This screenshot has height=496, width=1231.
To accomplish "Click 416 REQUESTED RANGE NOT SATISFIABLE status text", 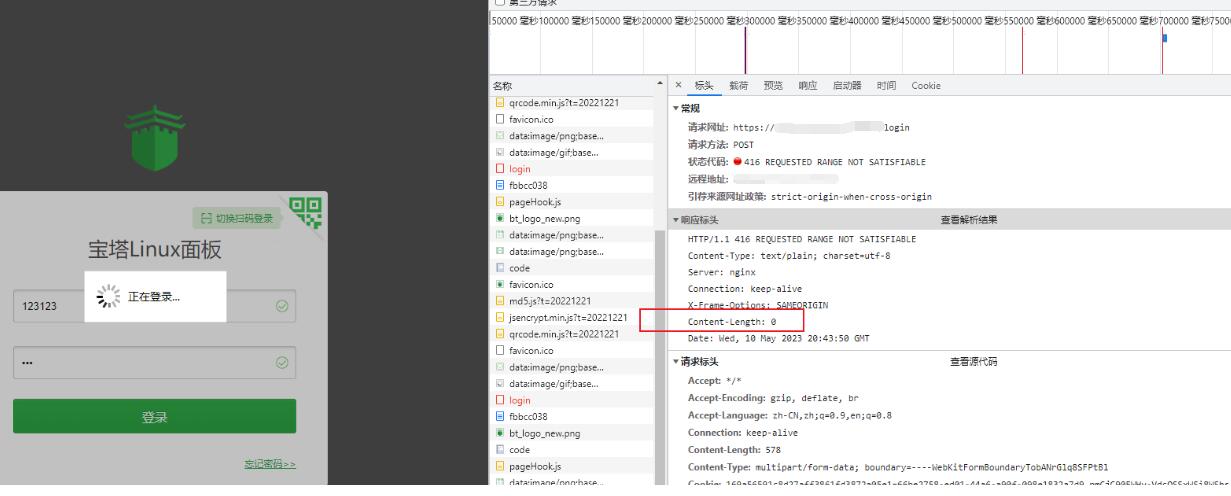I will [835, 162].
